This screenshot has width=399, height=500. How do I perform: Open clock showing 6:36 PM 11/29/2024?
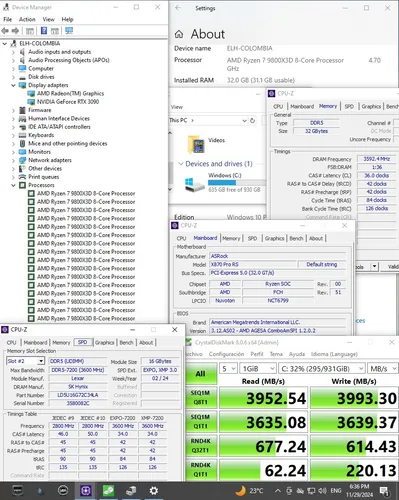point(359,491)
